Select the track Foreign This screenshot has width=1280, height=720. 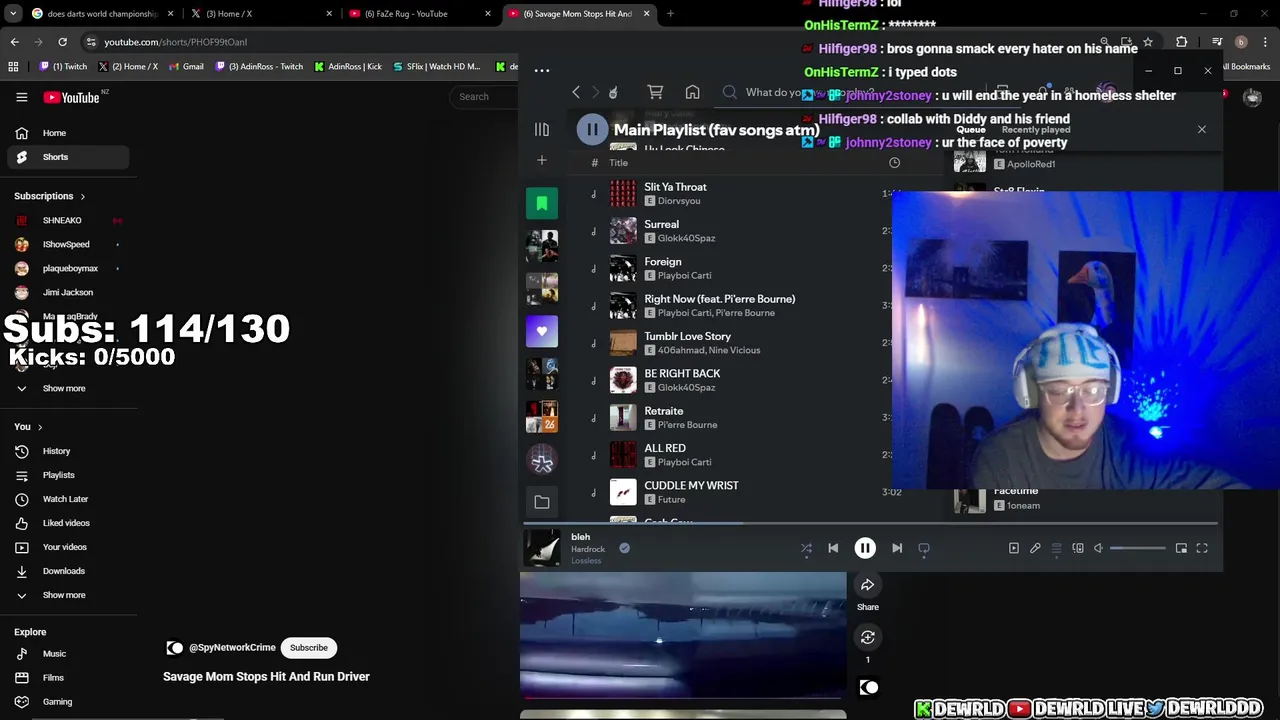[662, 262]
